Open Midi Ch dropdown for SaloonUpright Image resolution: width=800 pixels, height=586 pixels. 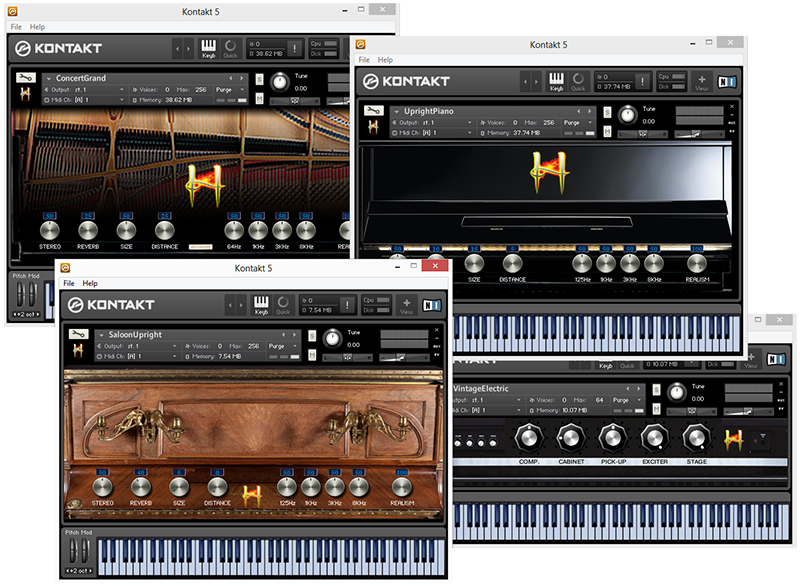tap(138, 356)
